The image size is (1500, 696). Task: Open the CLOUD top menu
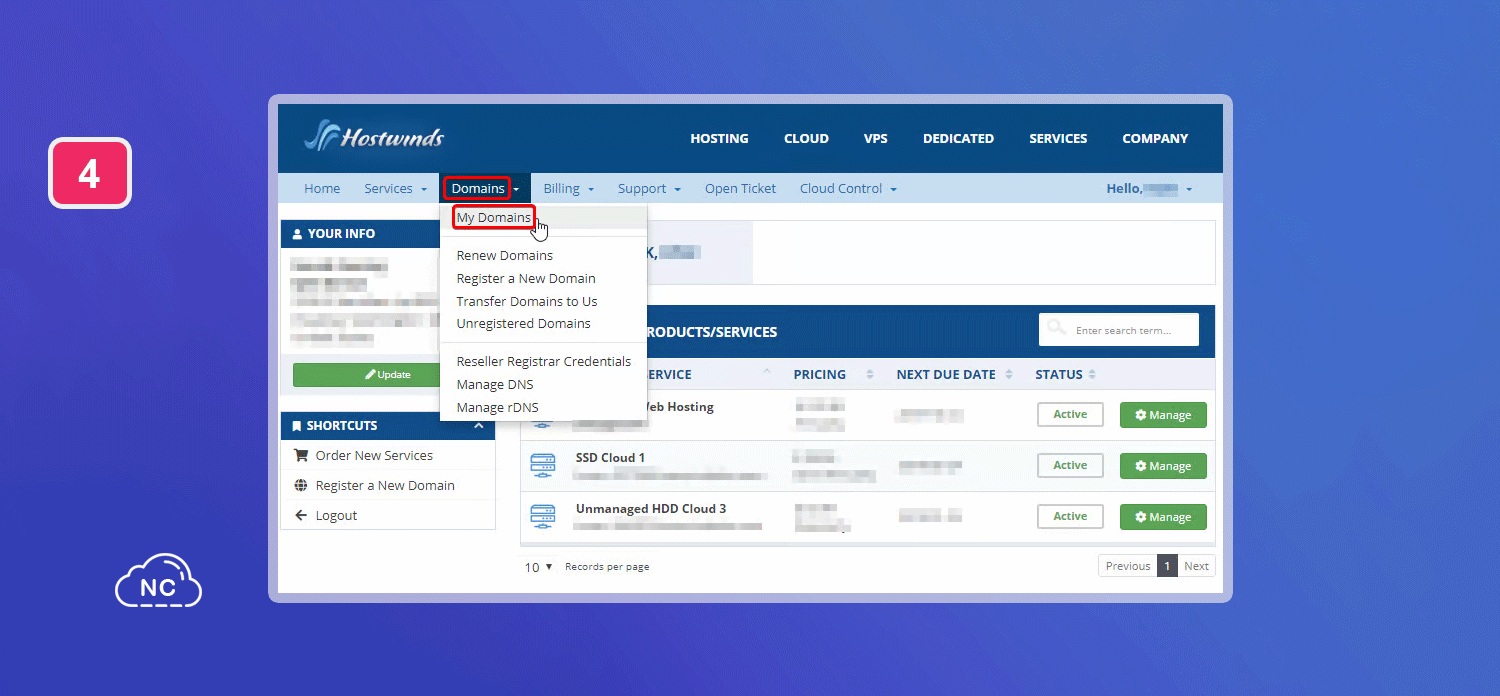(x=806, y=139)
